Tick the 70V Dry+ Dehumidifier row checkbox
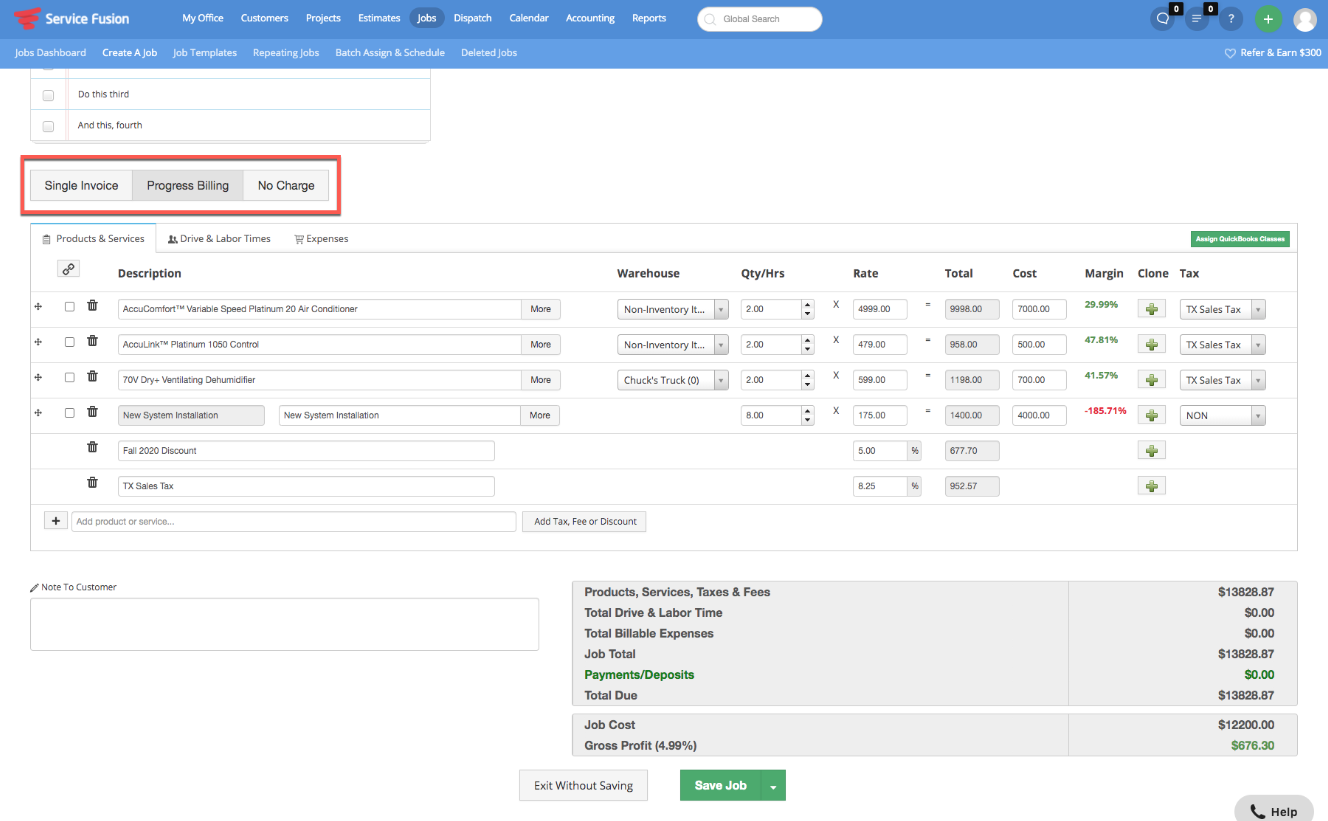 (69, 377)
